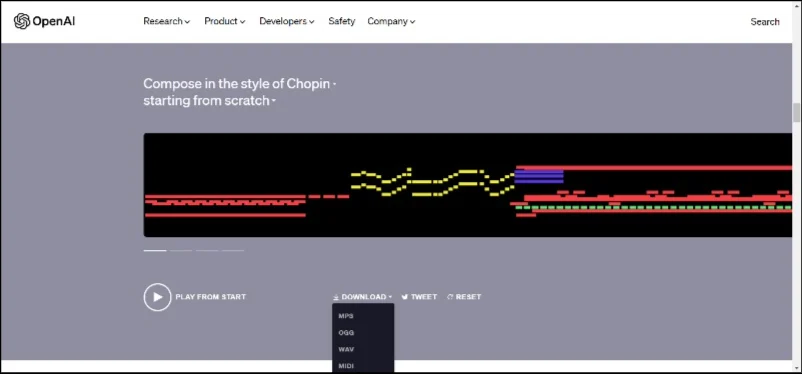Select the fourth progress segment under visualizer

click(233, 251)
